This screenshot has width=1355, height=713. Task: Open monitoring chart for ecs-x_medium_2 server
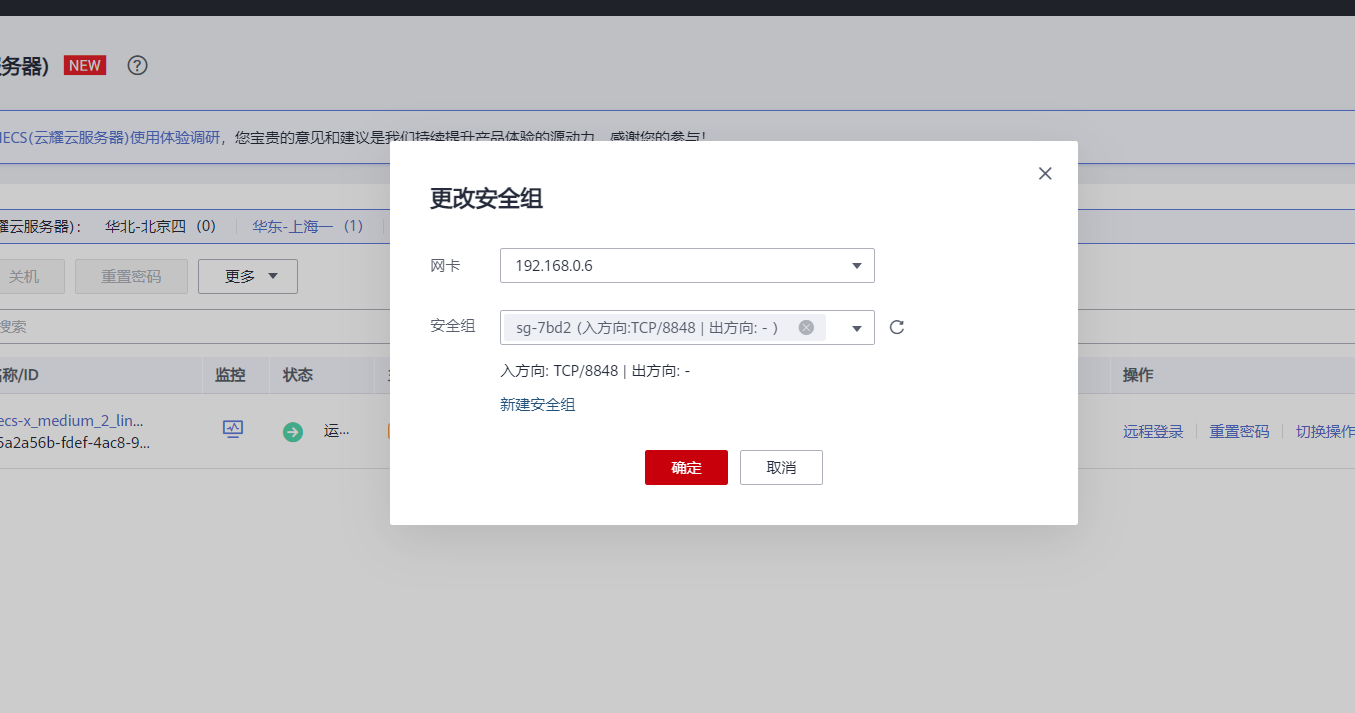[232, 429]
